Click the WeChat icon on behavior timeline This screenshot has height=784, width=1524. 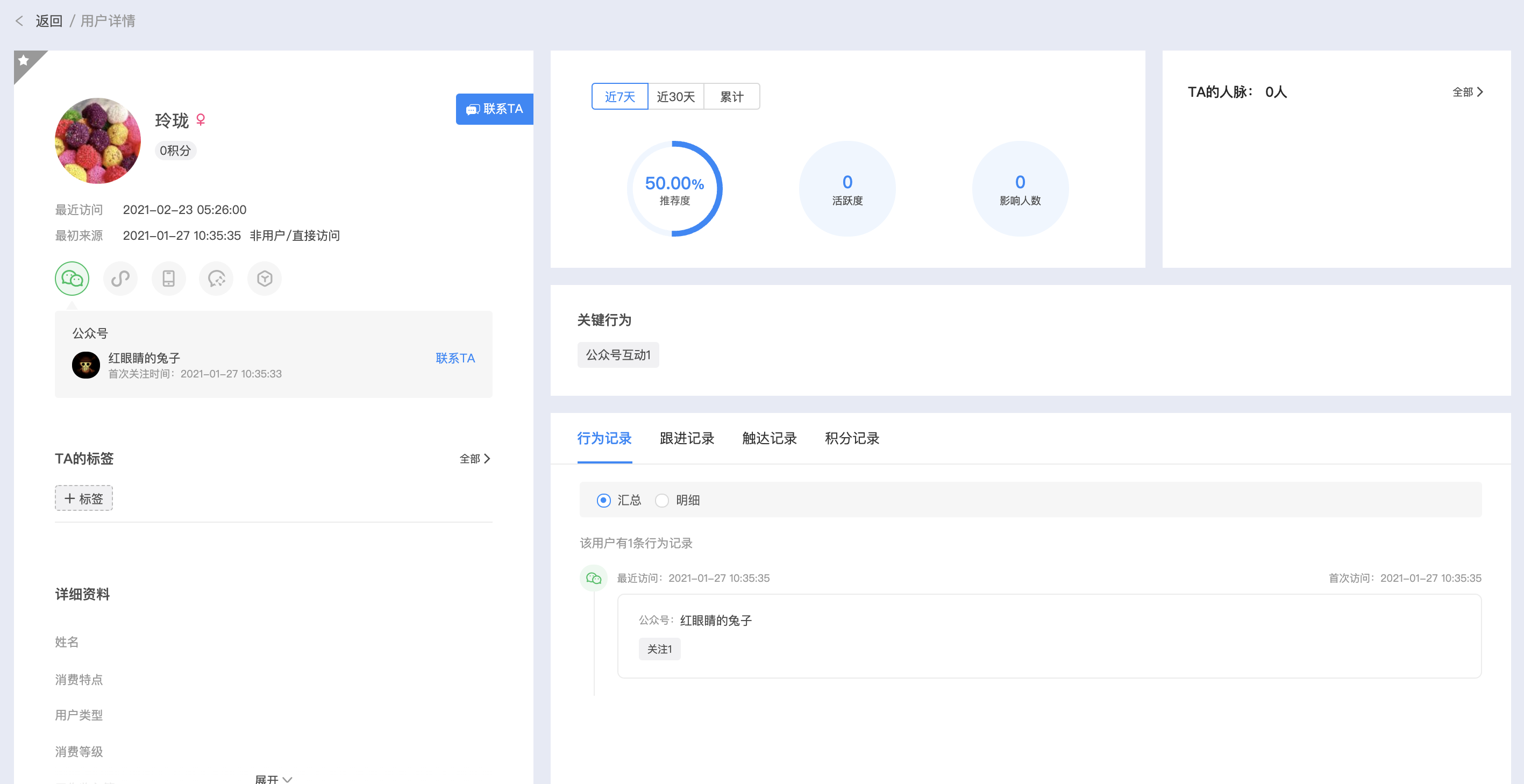pos(593,578)
